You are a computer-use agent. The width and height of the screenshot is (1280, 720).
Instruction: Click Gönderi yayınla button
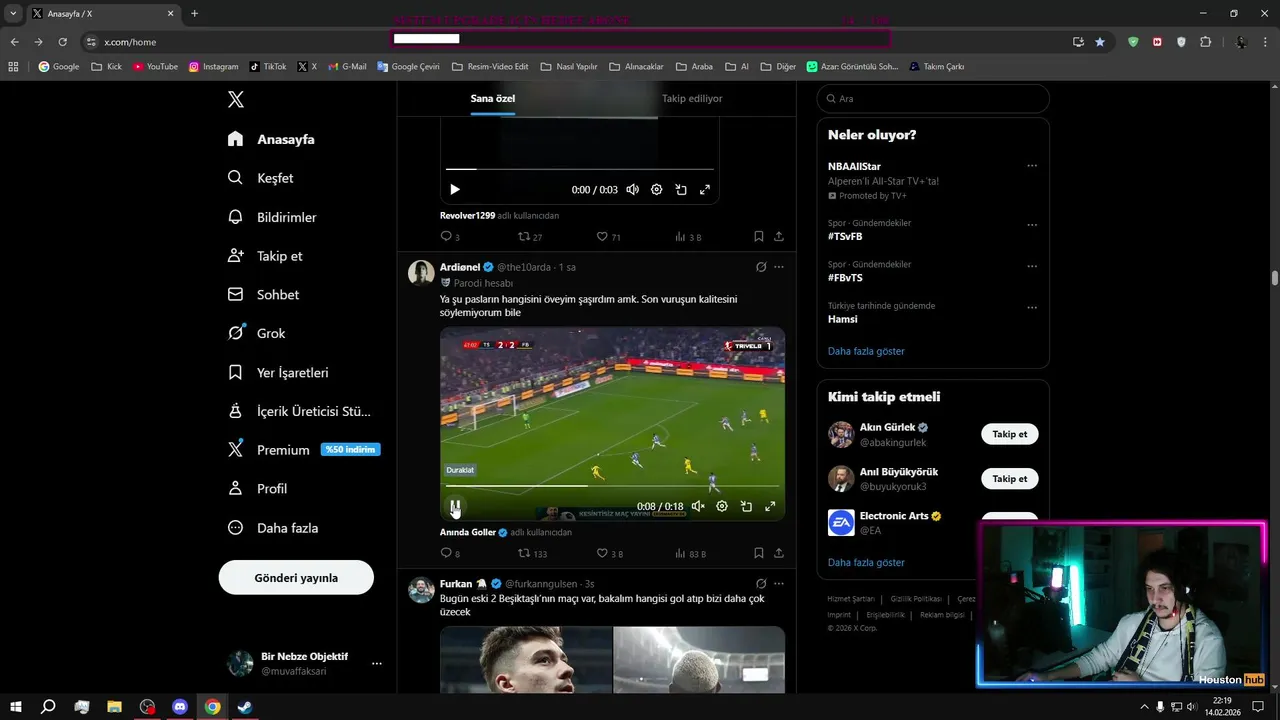click(296, 578)
